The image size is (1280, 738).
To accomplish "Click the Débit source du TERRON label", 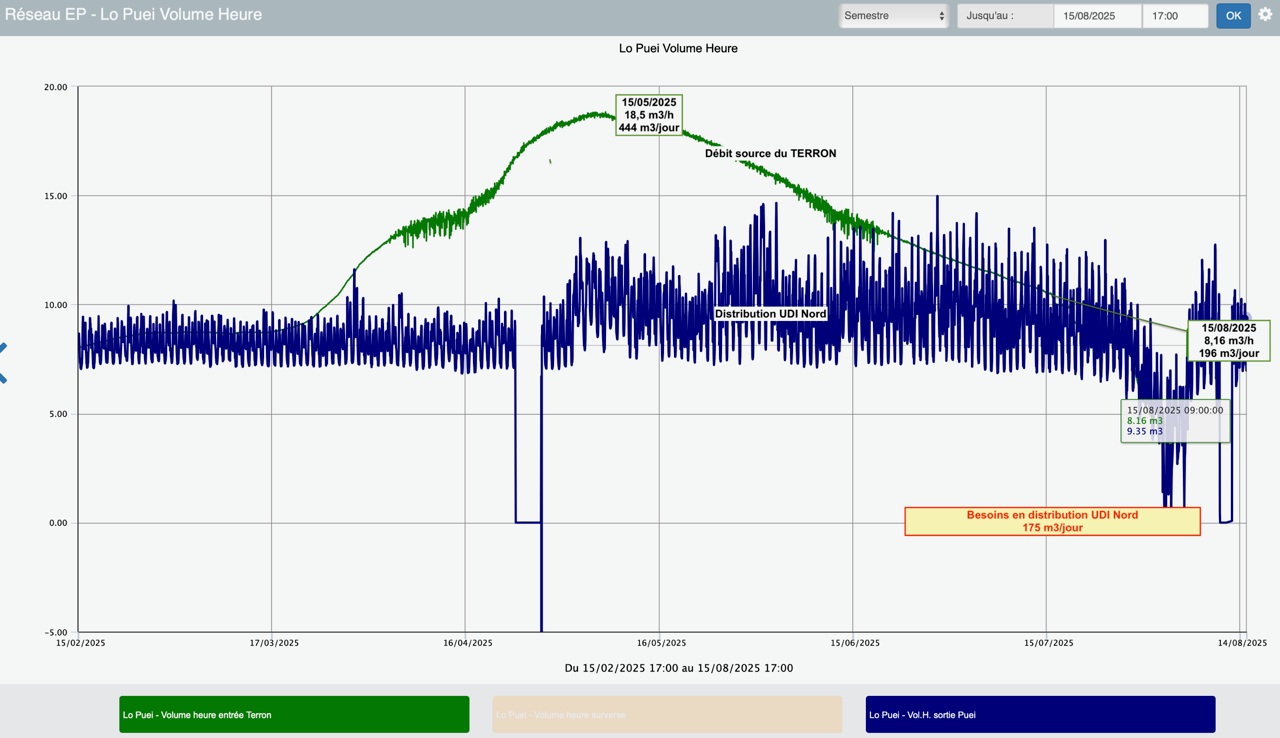I will (x=770, y=154).
